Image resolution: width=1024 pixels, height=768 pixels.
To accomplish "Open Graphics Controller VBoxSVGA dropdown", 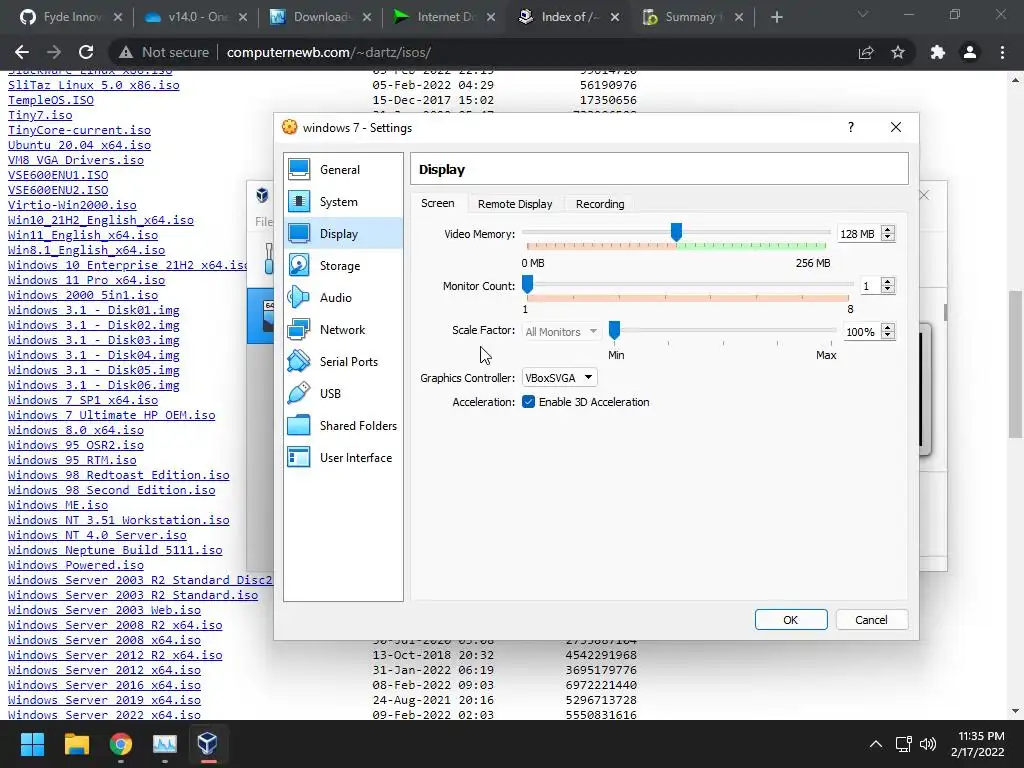I will tap(559, 377).
